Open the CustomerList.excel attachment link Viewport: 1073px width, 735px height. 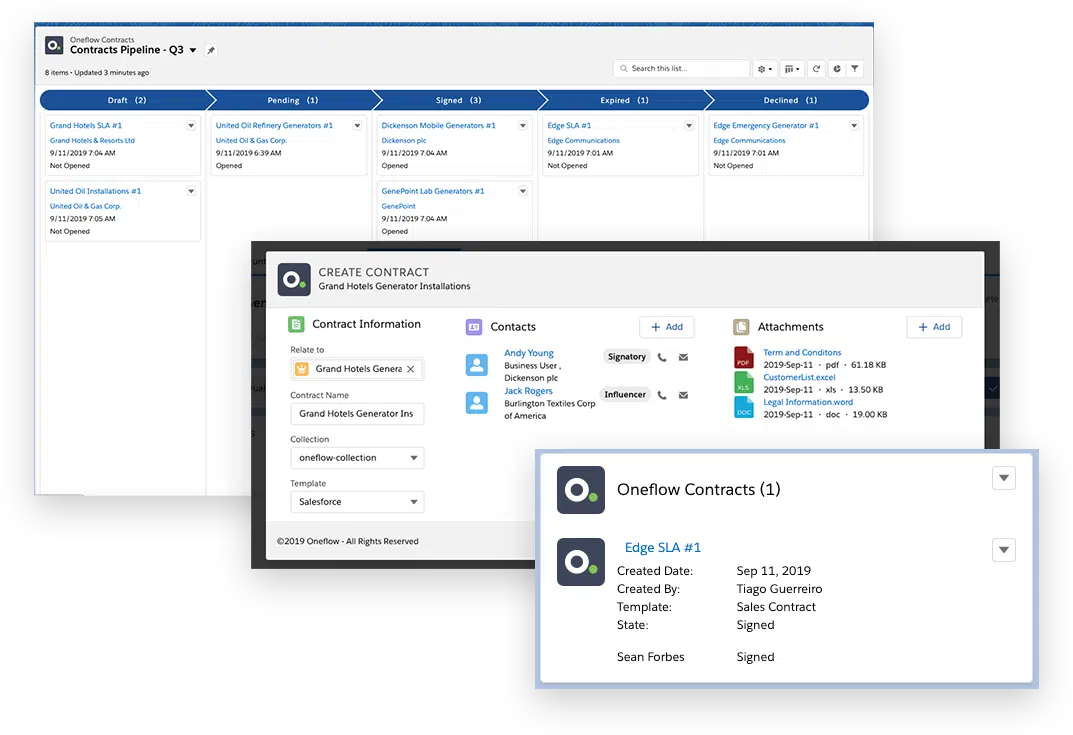tap(799, 377)
